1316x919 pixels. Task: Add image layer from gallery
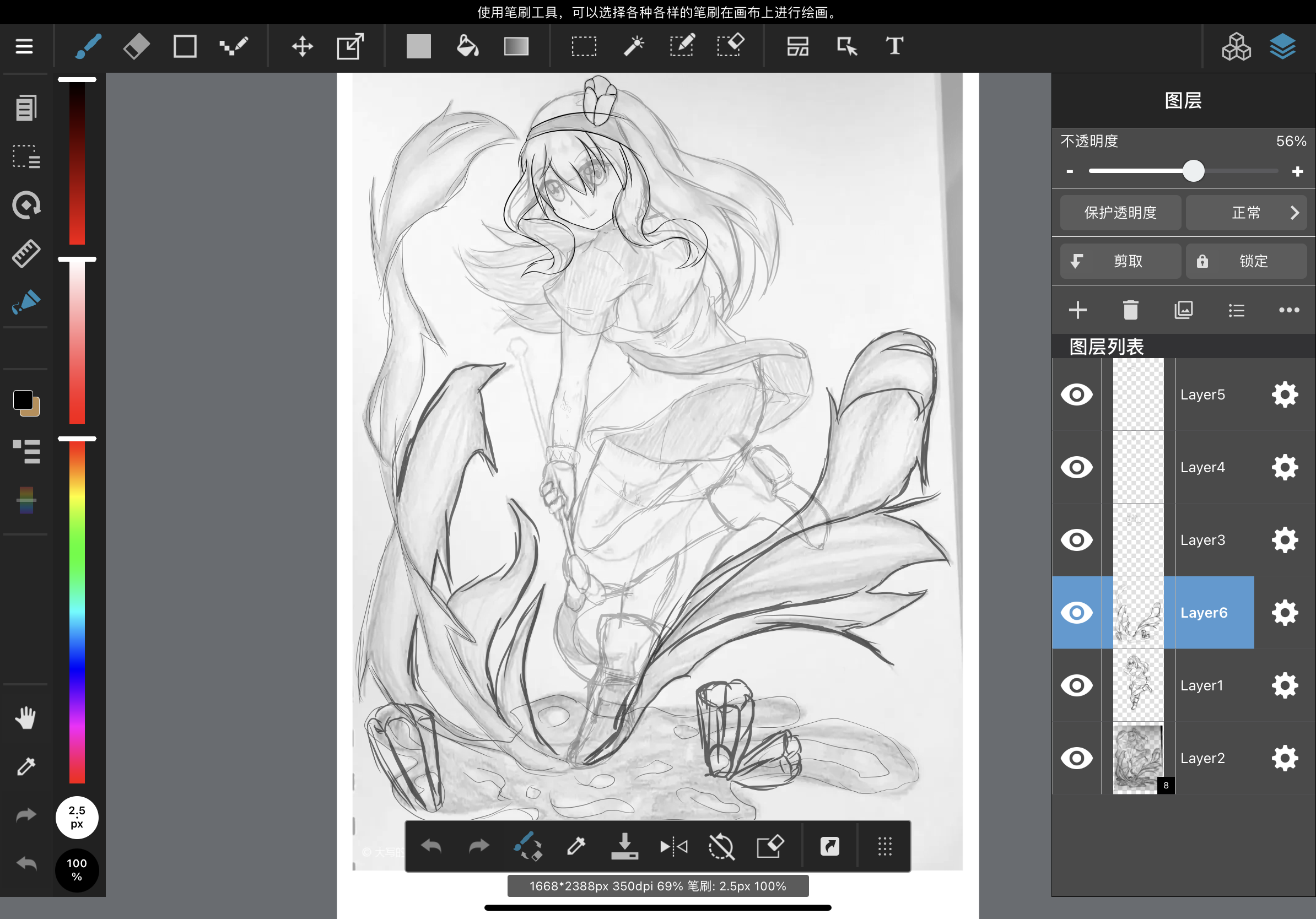click(x=1183, y=310)
